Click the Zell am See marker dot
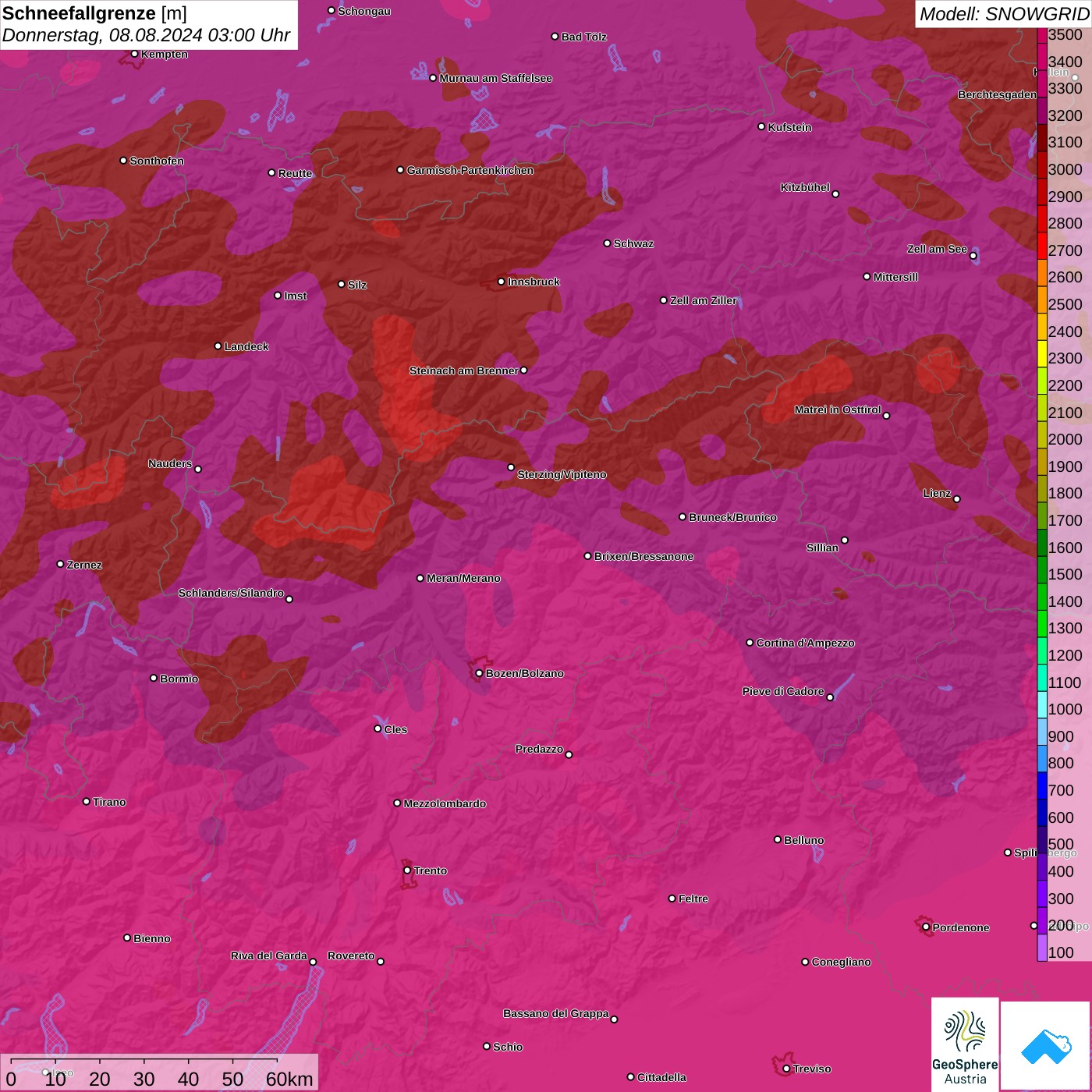Viewport: 1092px width, 1092px height. pyautogui.click(x=973, y=256)
